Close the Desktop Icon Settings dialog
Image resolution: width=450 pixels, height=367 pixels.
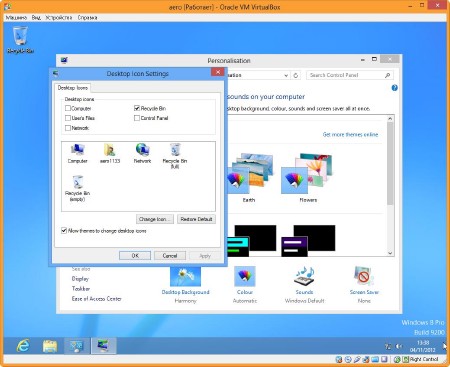(x=218, y=72)
